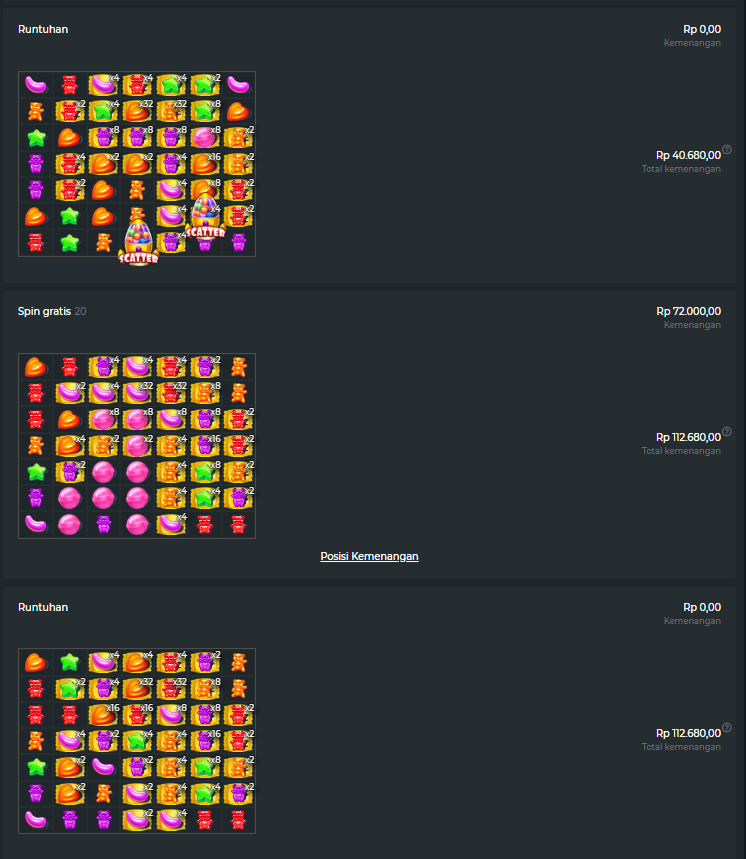Open the first Runtuhan game board image

coord(137,164)
